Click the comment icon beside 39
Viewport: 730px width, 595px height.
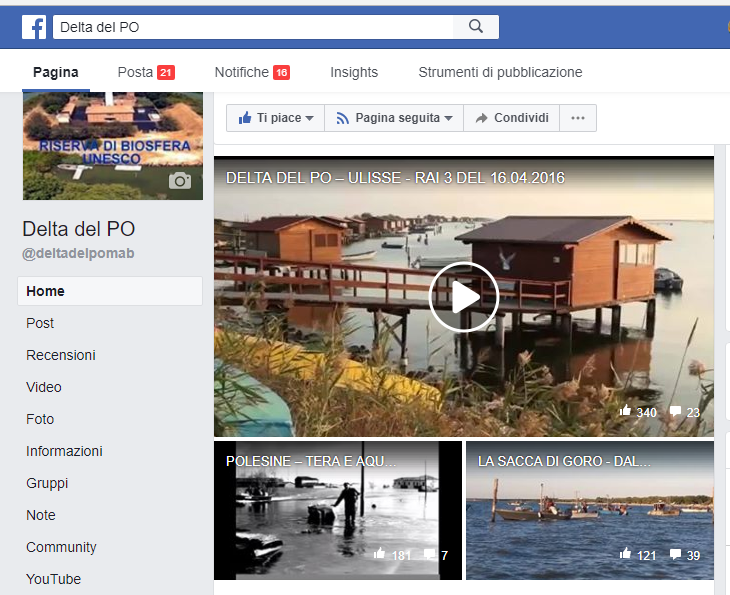pyautogui.click(x=675, y=554)
